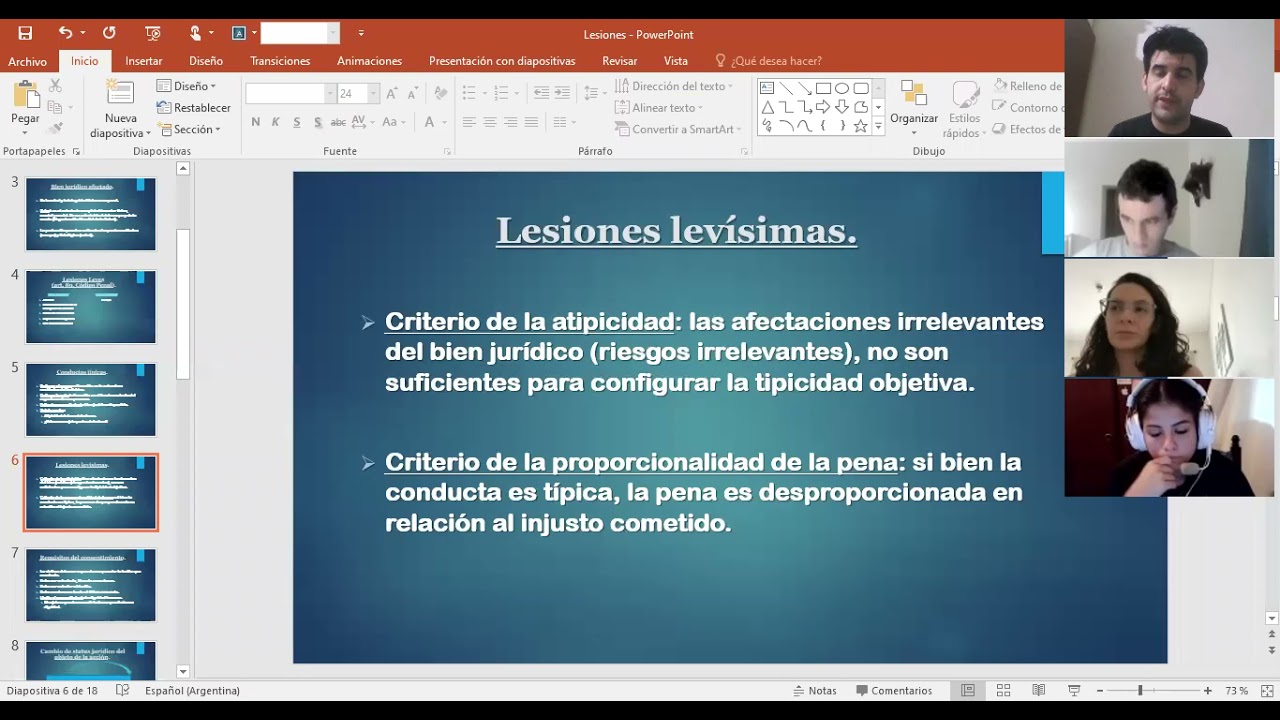Click the Notas button in status bar
Image resolution: width=1280 pixels, height=720 pixels.
click(815, 690)
